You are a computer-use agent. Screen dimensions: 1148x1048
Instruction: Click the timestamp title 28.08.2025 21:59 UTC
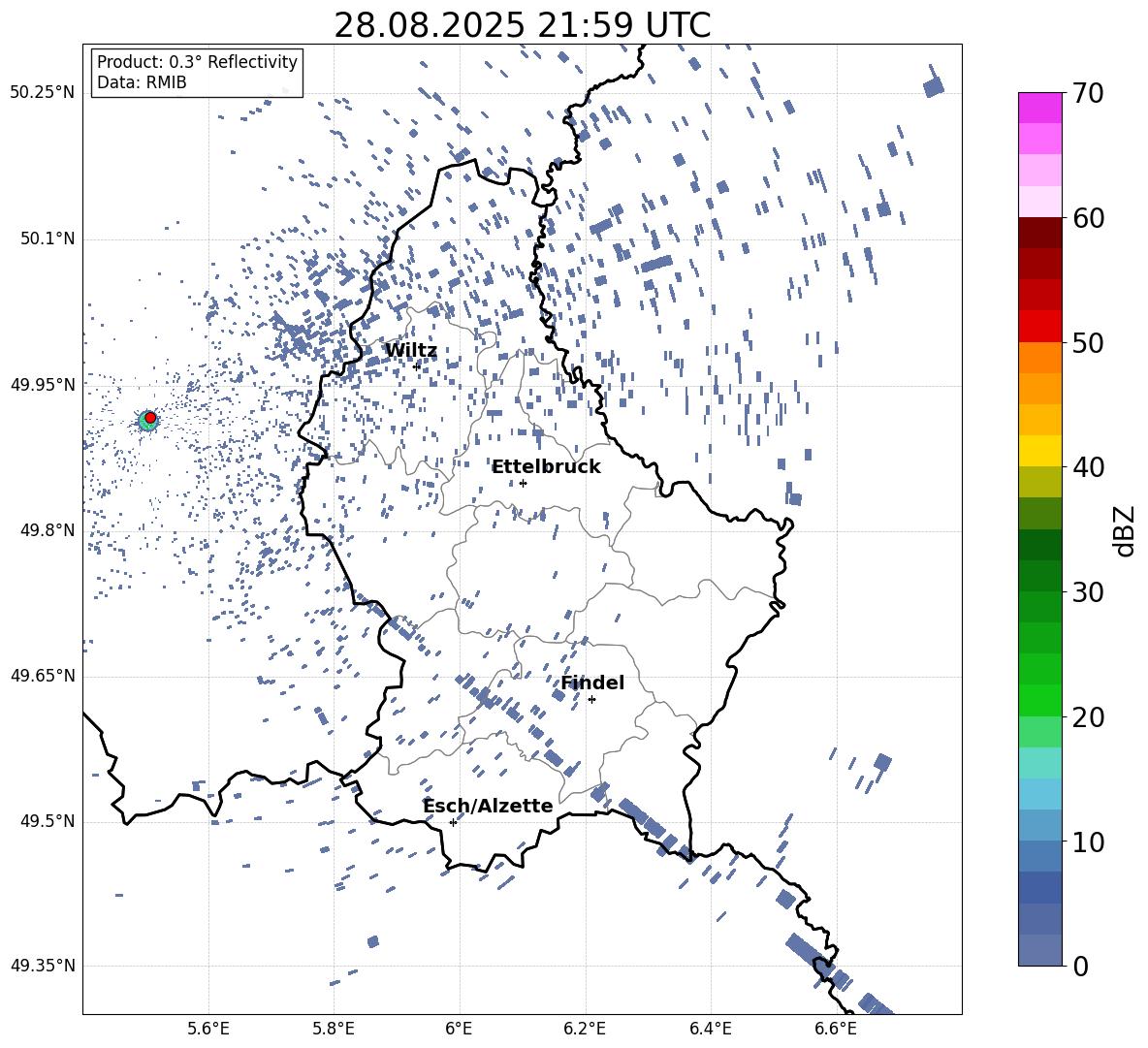522,25
